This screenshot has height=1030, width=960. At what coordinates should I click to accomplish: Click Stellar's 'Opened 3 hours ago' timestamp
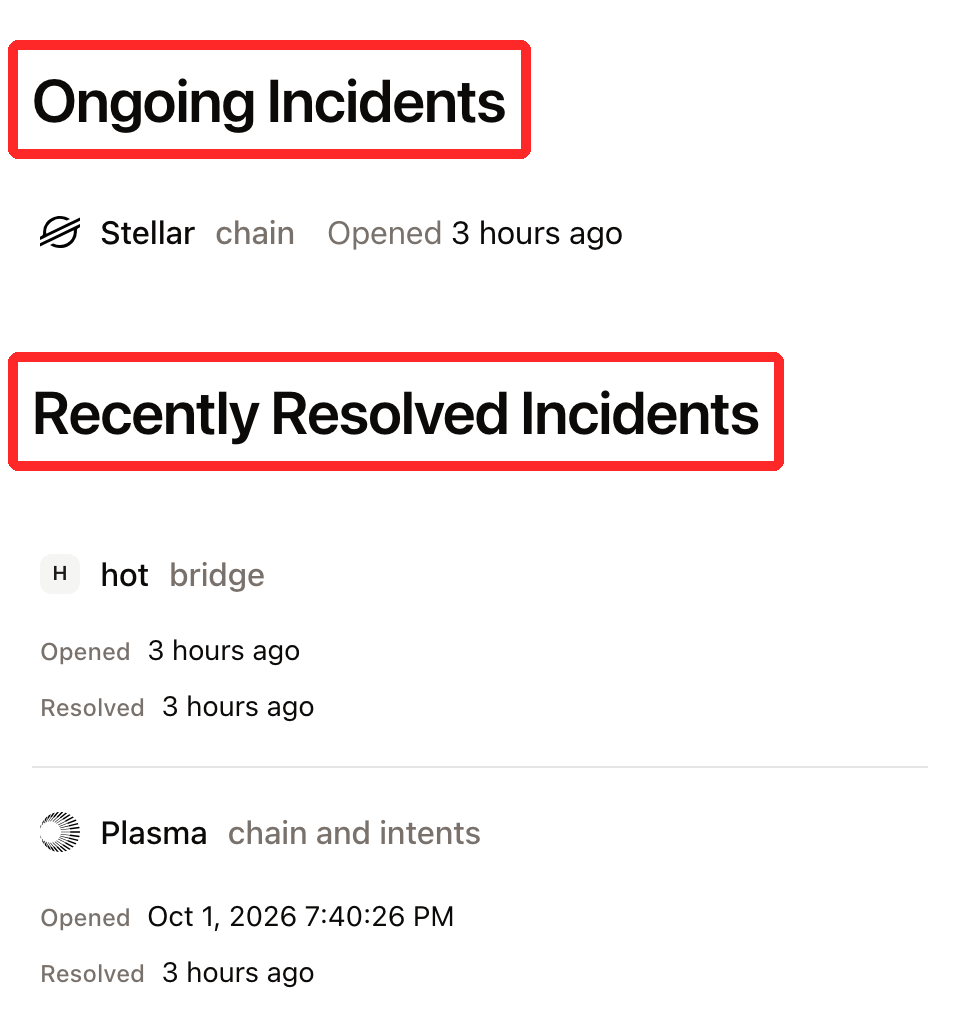pos(475,233)
